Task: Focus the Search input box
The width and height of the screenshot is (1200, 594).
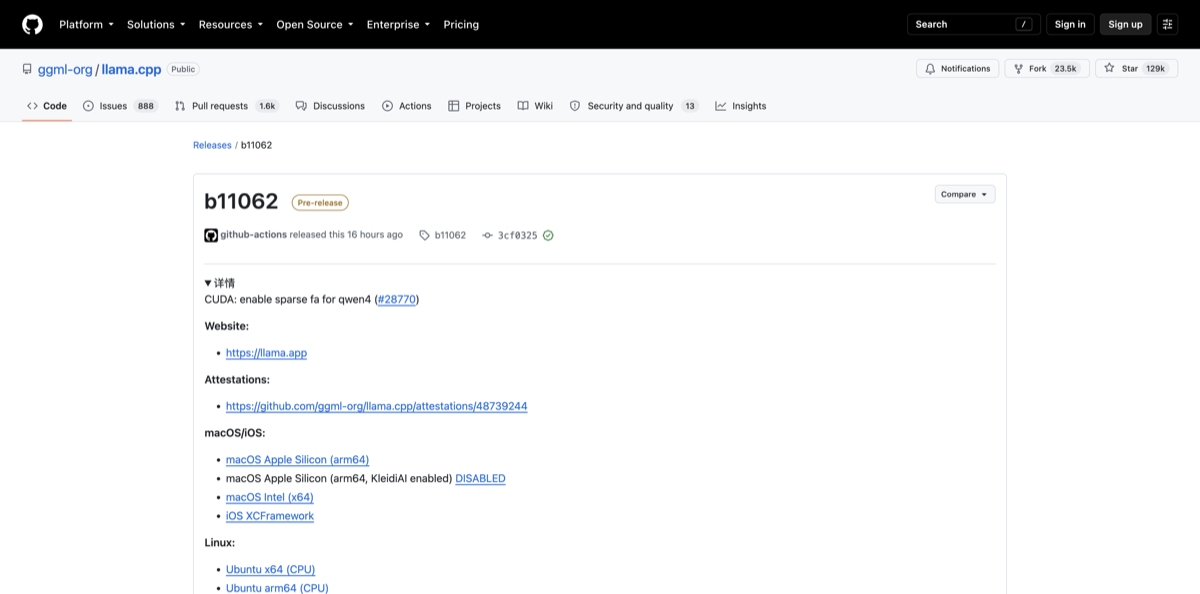Action: (x=973, y=24)
